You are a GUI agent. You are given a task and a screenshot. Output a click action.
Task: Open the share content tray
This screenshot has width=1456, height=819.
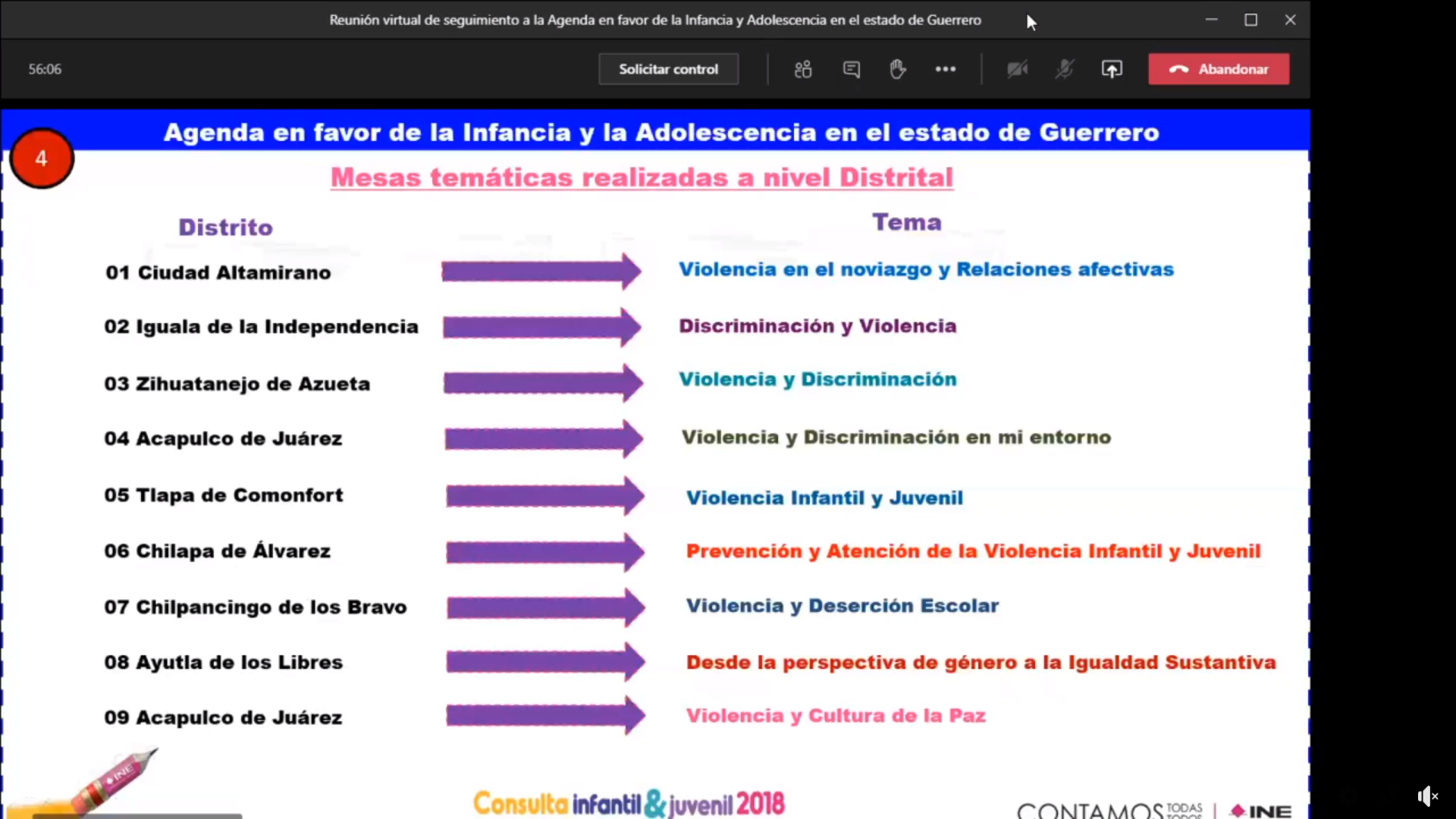pos(1112,69)
